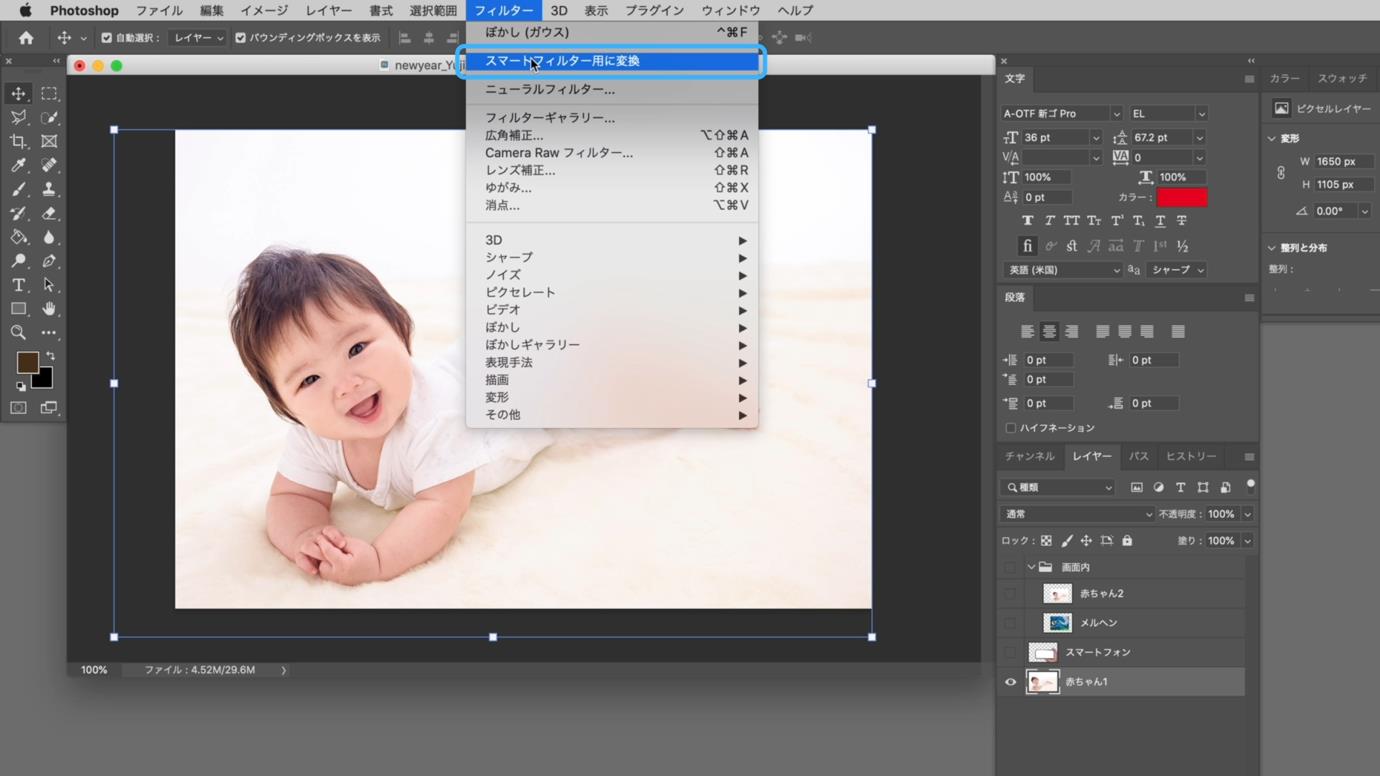Select the Polygonal Lasso tool
The height and width of the screenshot is (776, 1380).
(x=18, y=117)
